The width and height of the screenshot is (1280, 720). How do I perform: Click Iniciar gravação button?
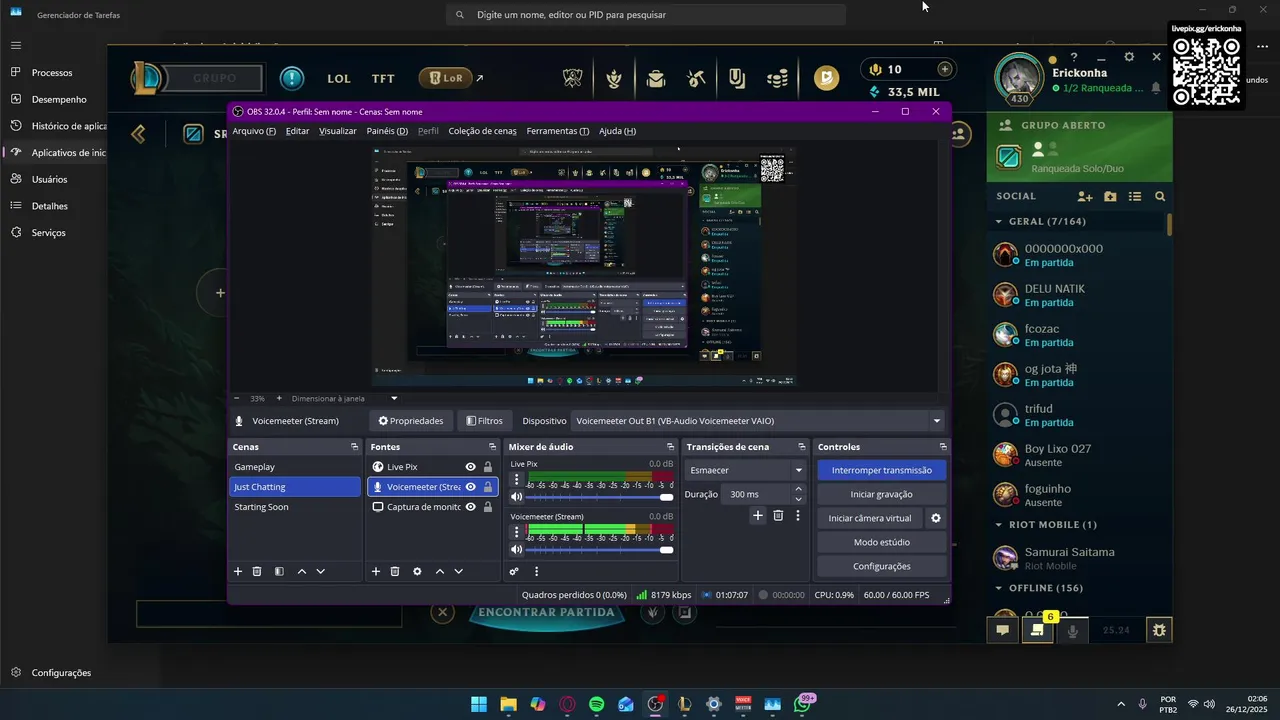click(x=881, y=494)
